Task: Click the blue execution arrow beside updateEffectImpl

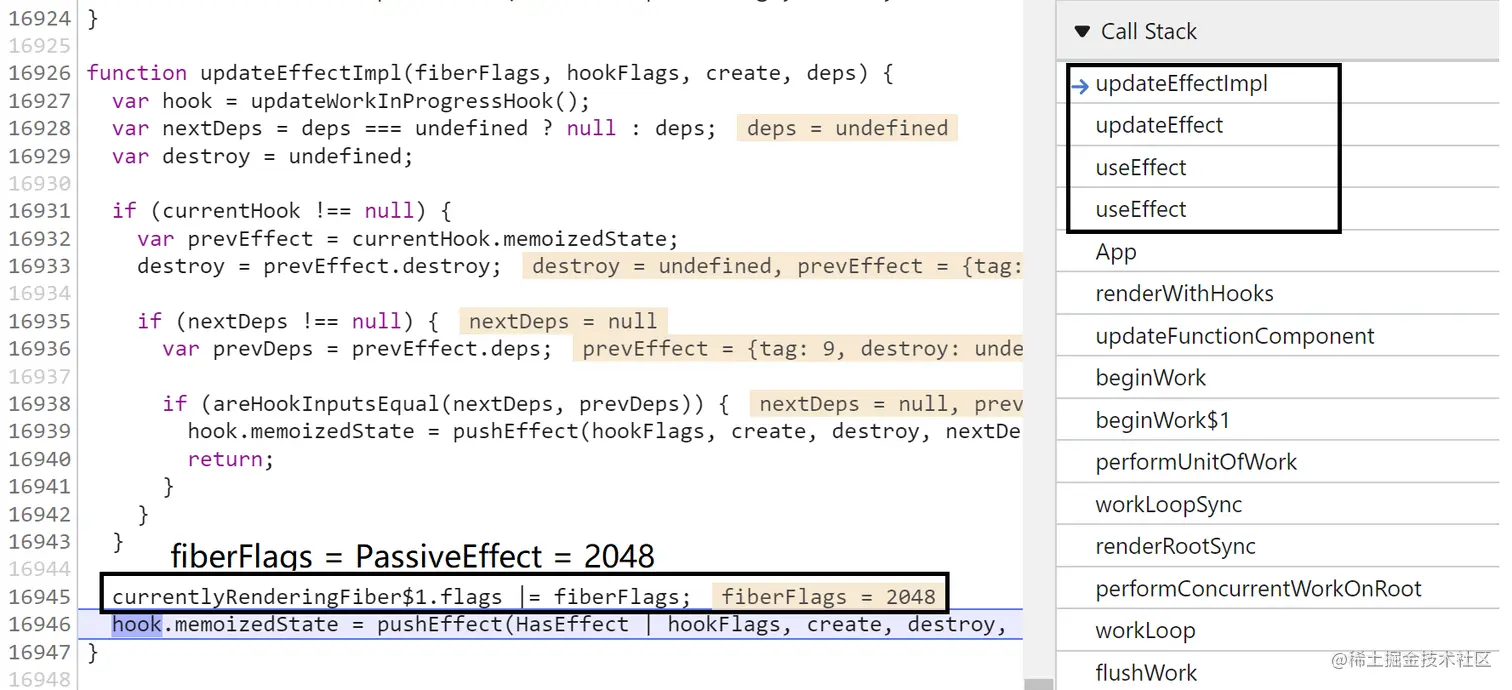Action: point(1081,85)
